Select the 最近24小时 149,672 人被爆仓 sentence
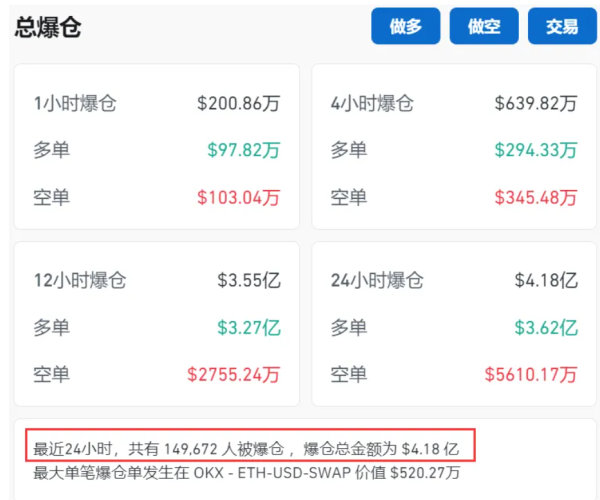This screenshot has width=600, height=500. coord(246,449)
